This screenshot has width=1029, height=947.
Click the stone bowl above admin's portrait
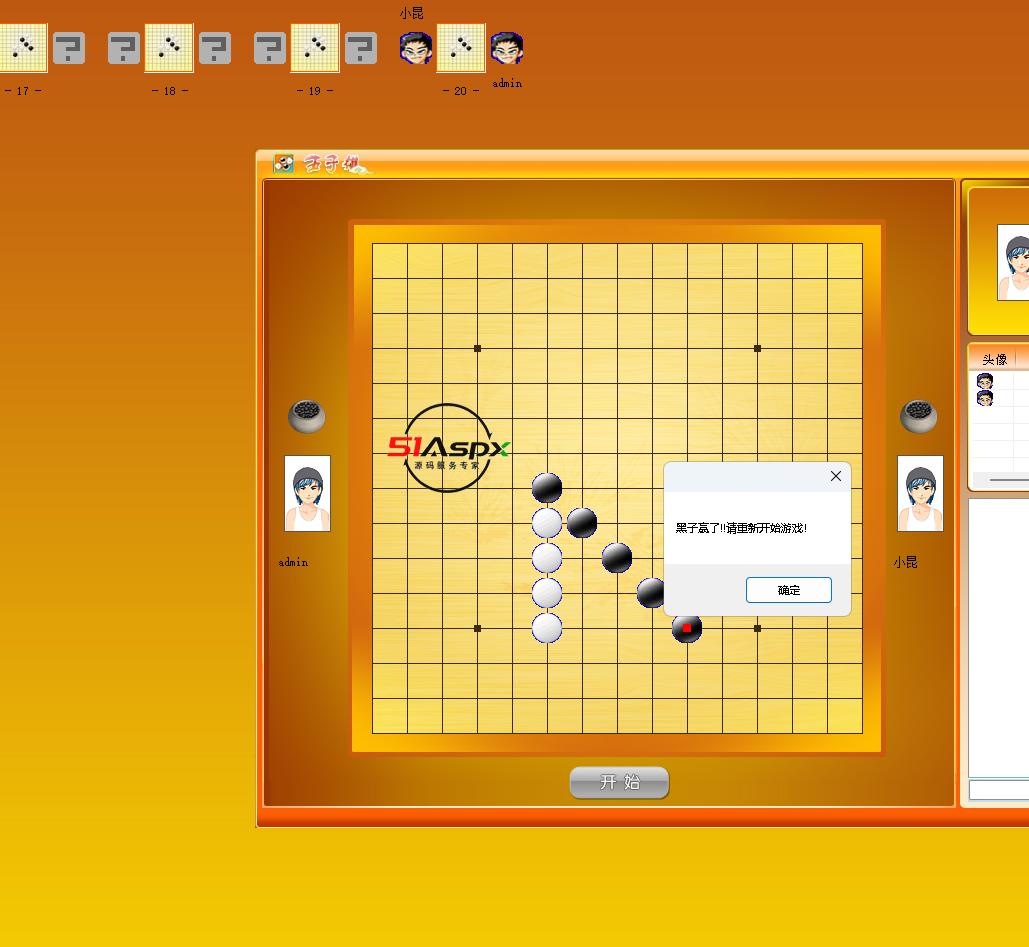(306, 416)
